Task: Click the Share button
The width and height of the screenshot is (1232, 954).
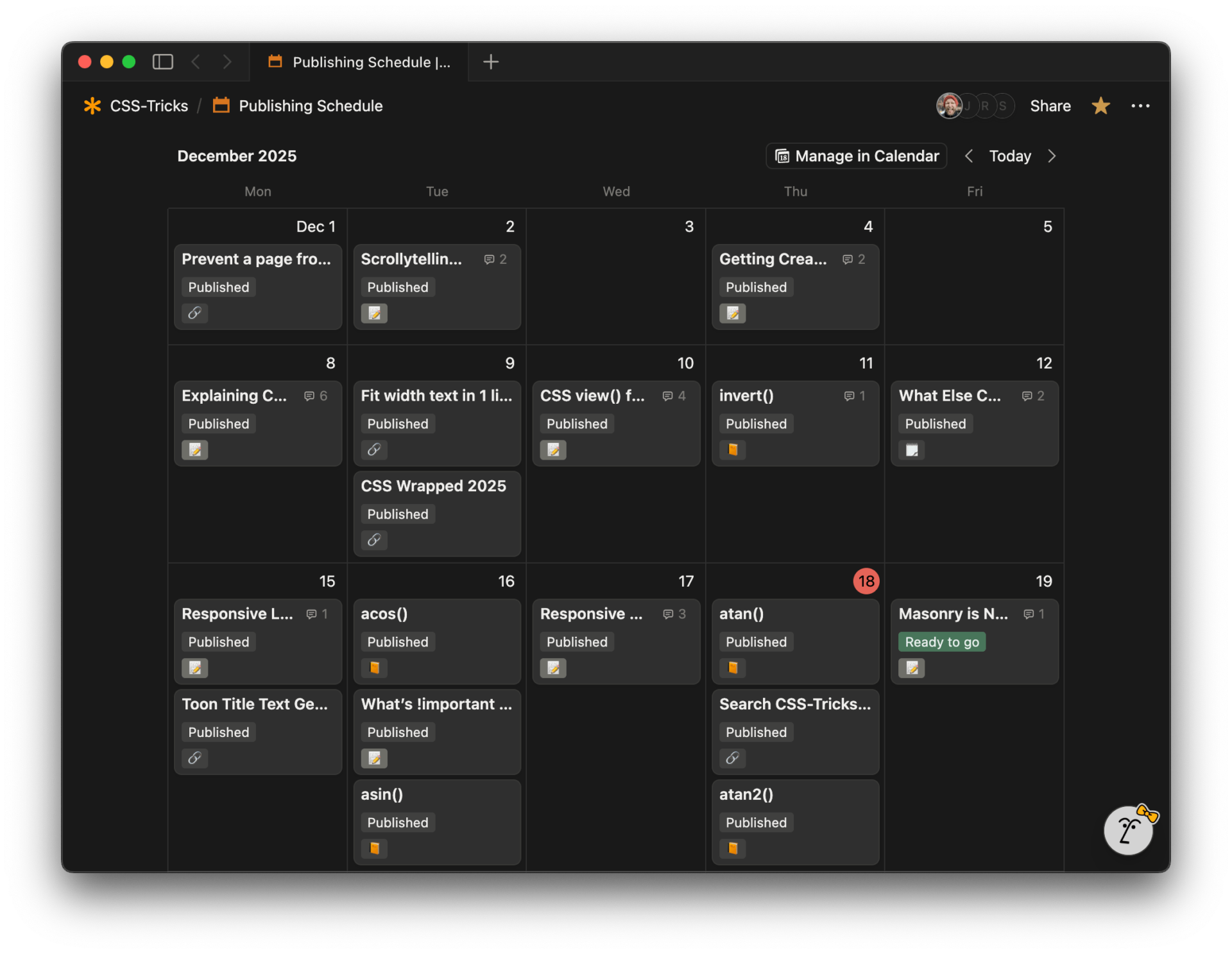Action: (1050, 106)
